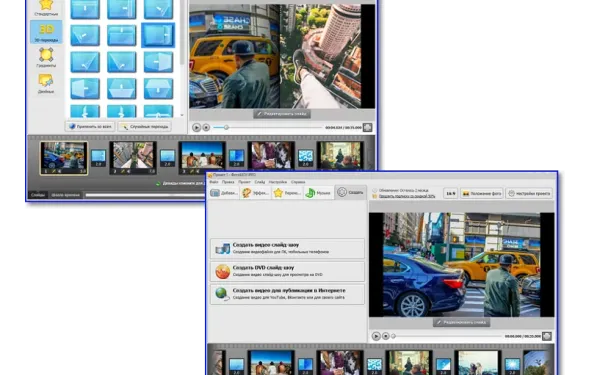The width and height of the screenshot is (600, 375).
Task: Click the highlighted selected 3D transition thumbnail
Action: [158, 35]
